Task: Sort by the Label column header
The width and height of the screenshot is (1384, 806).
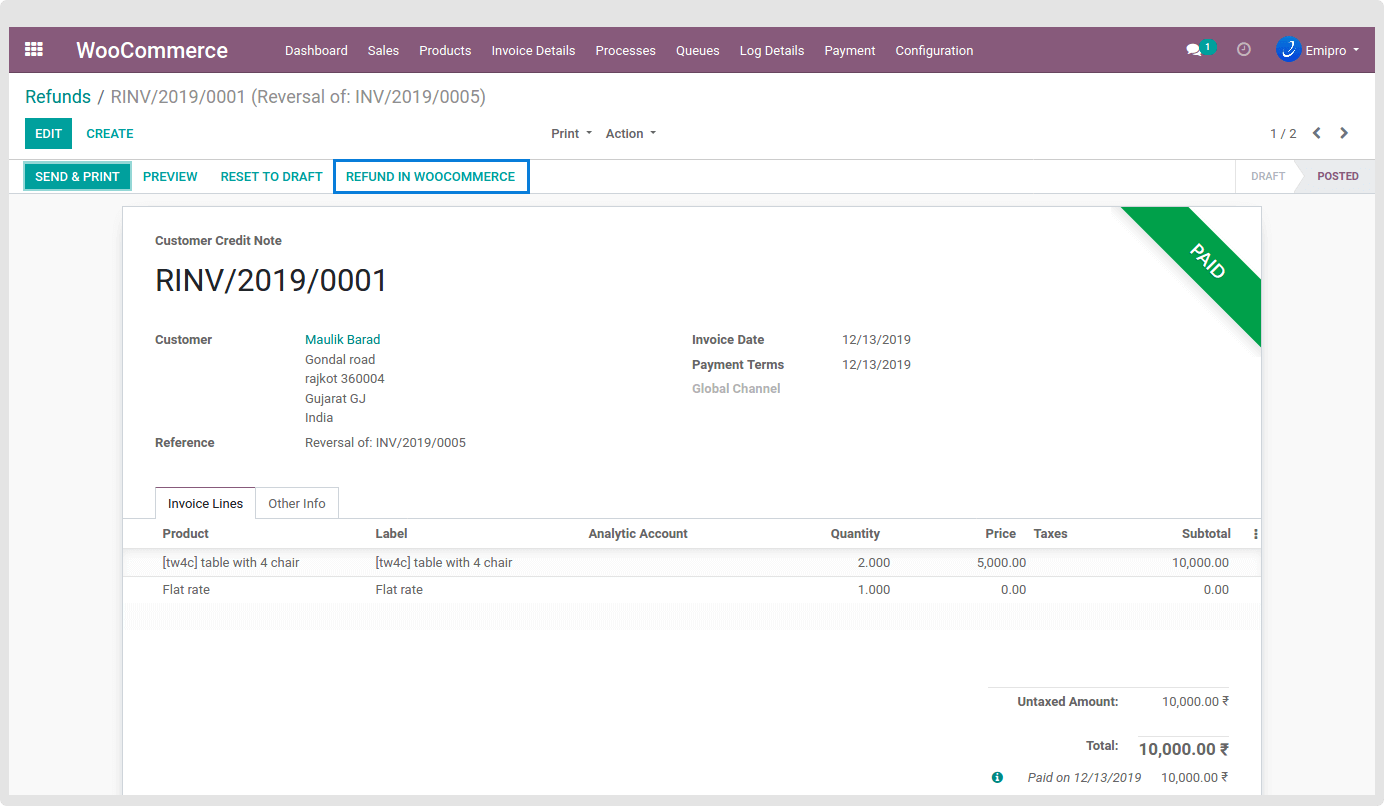Action: pos(392,534)
